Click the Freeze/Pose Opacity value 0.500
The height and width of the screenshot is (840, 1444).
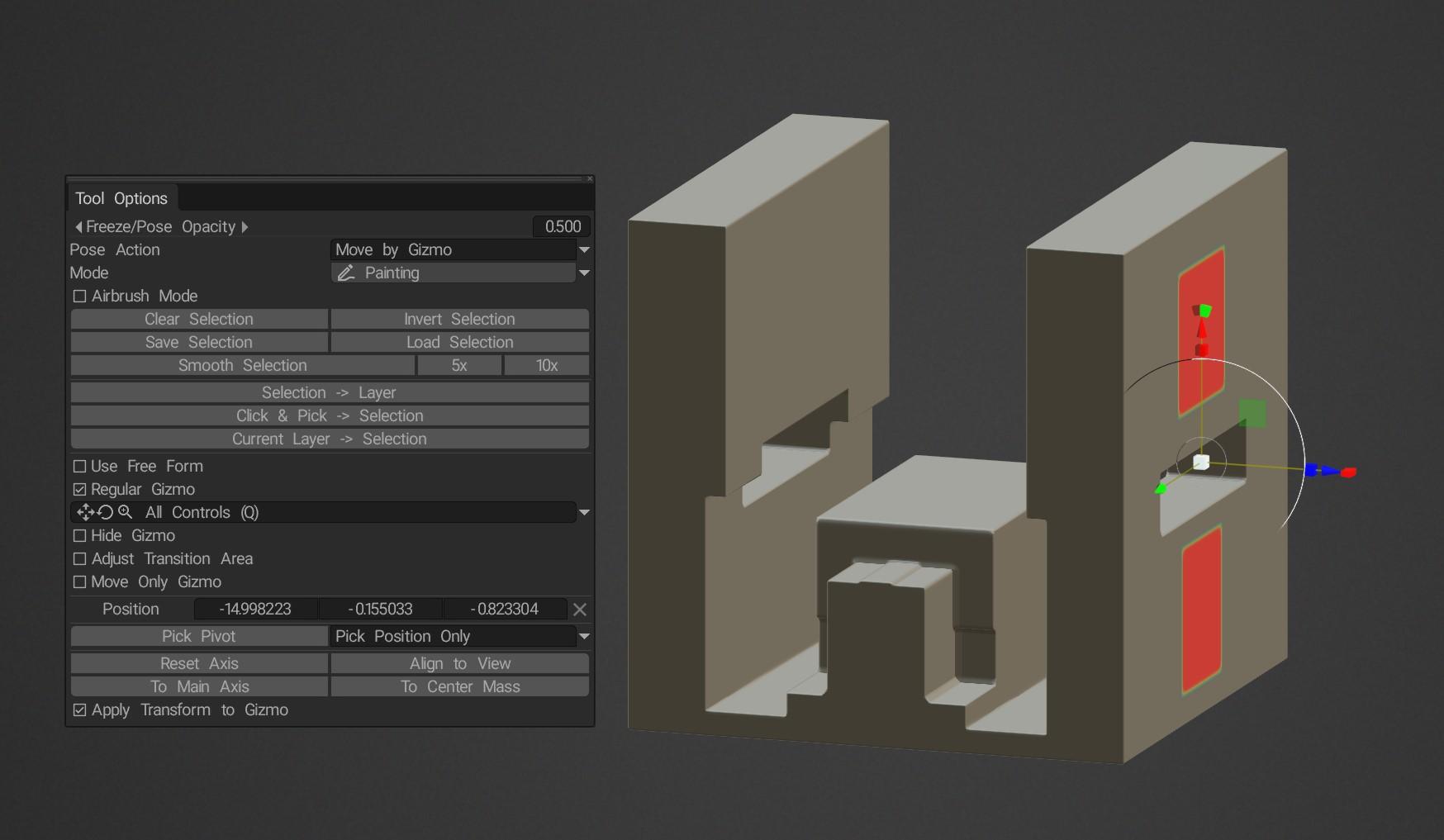563,227
